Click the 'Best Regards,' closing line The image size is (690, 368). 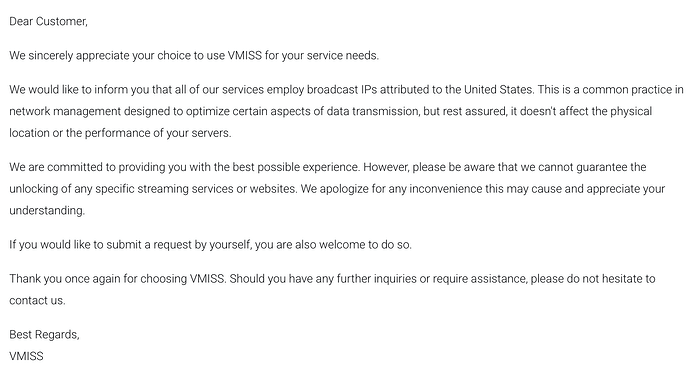pyautogui.click(x=44, y=335)
